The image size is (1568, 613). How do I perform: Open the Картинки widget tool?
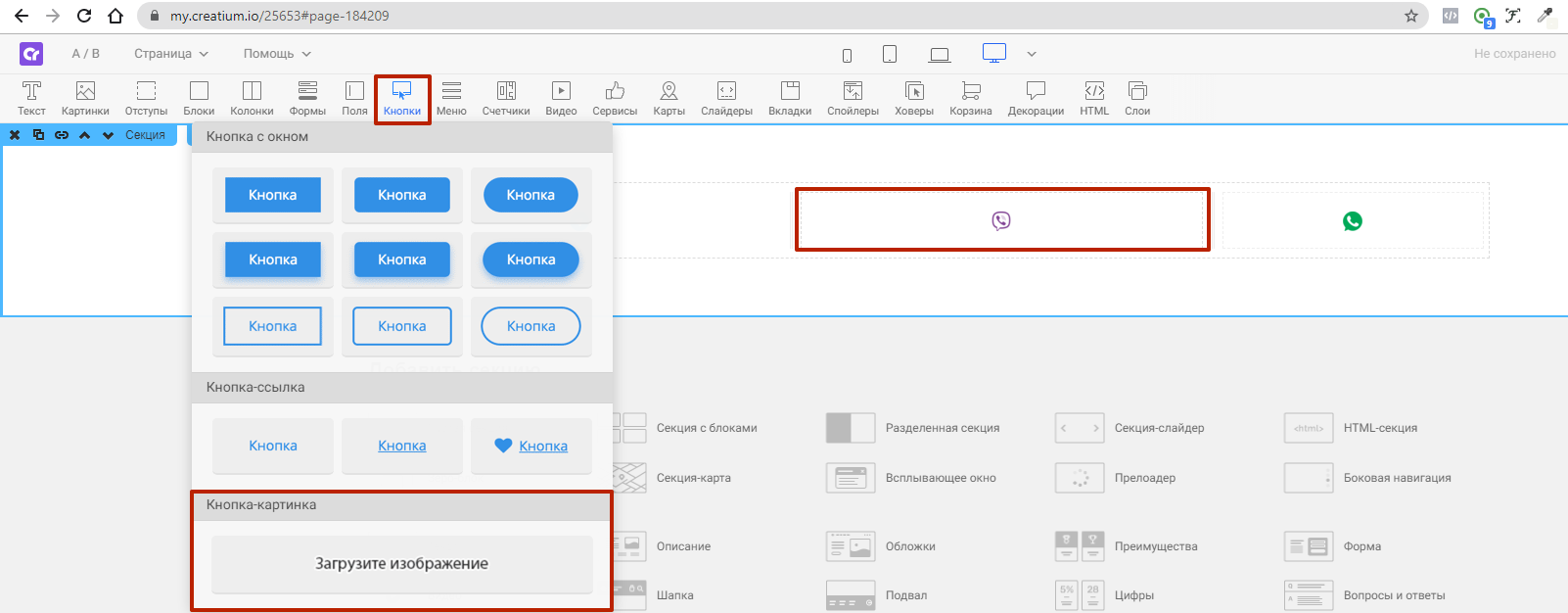(x=85, y=99)
